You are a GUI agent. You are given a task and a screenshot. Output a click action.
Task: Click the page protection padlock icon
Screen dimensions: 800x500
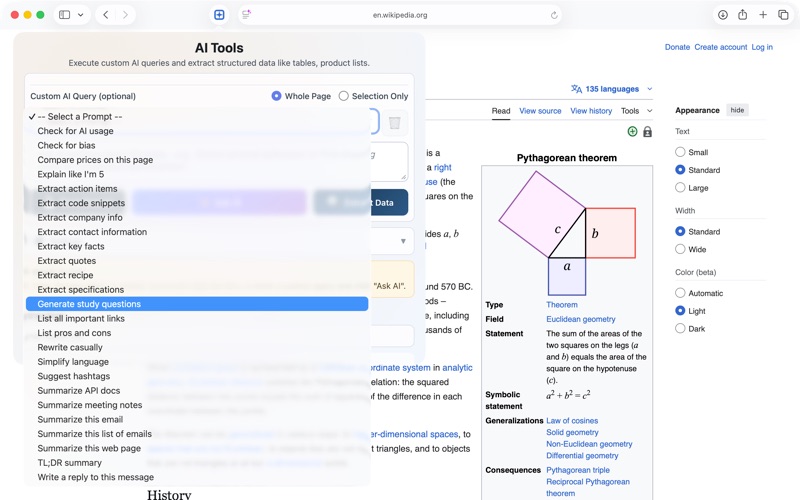[x=647, y=132]
